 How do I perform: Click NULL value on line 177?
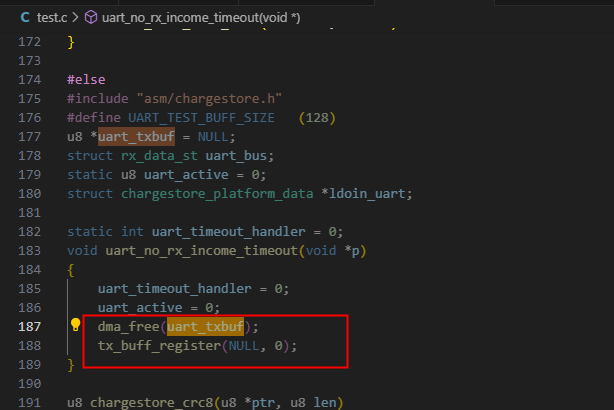click(x=213, y=137)
